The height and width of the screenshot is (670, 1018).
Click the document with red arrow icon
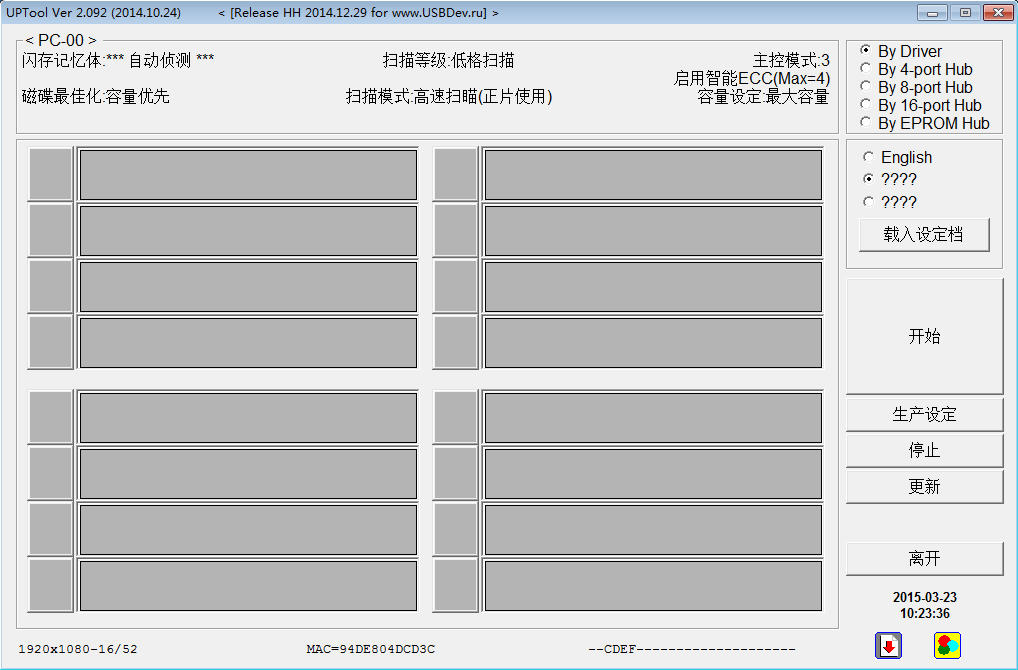[x=888, y=646]
